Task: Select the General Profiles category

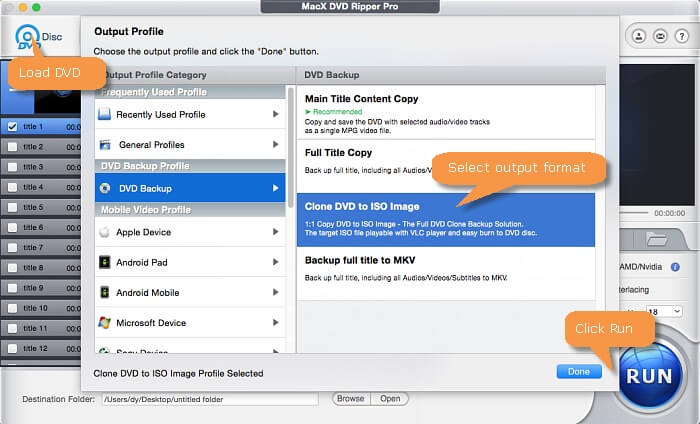Action: pos(190,145)
